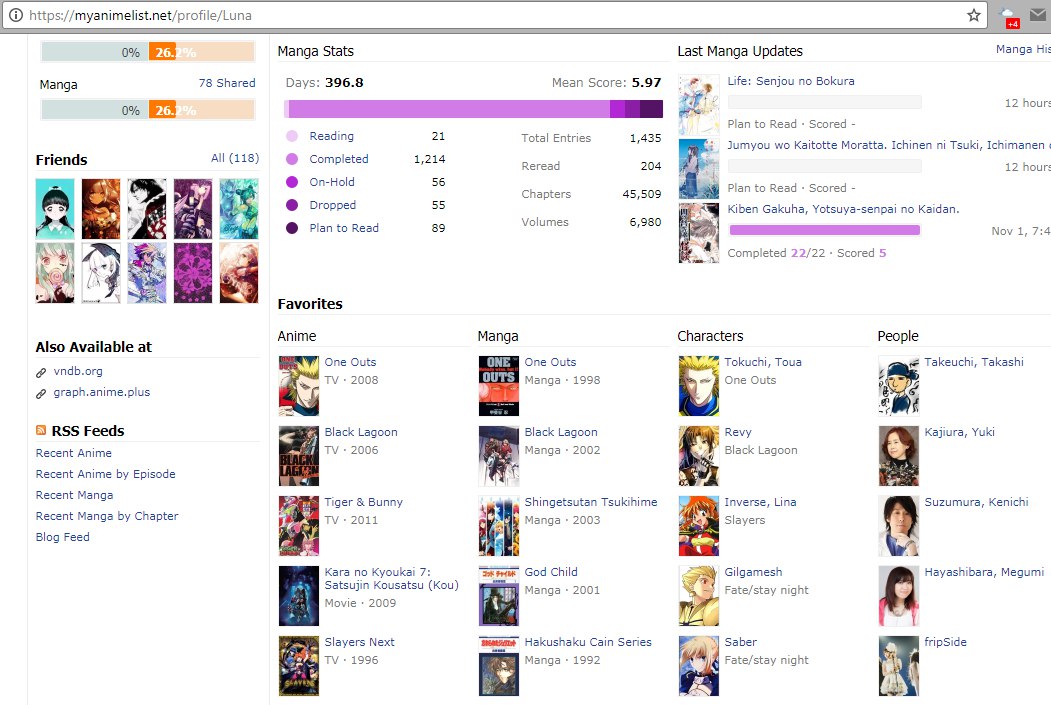This screenshot has width=1051, height=705.
Task: Open the Reading manga list
Action: (331, 136)
